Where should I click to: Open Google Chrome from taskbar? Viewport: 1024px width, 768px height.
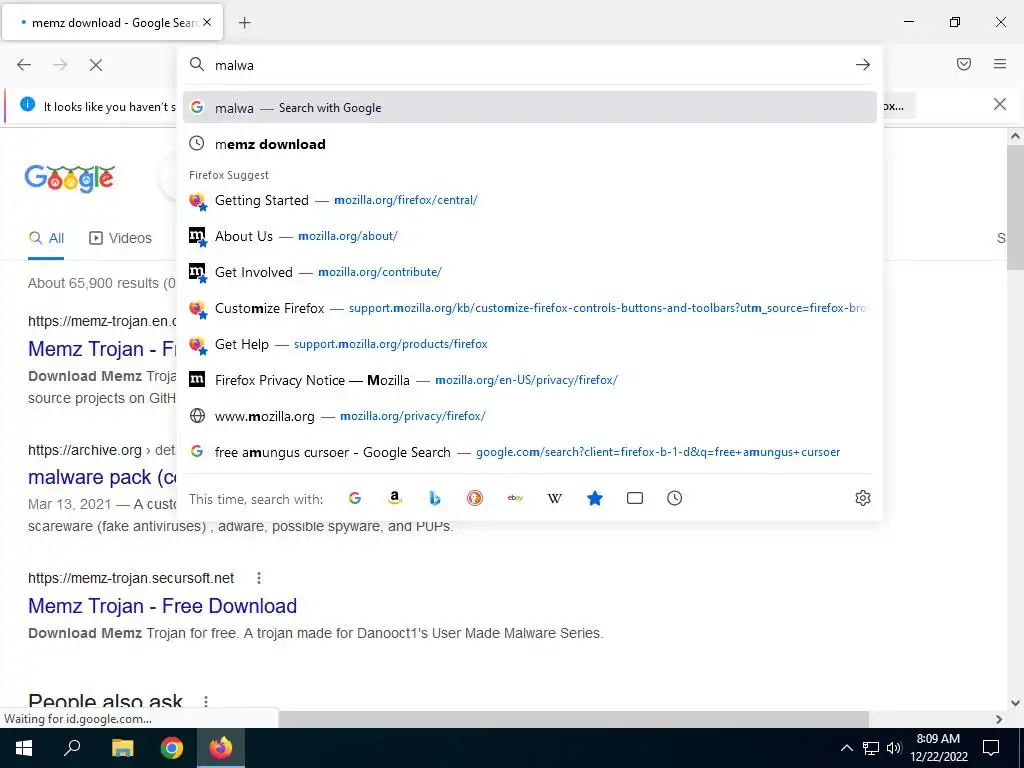172,748
